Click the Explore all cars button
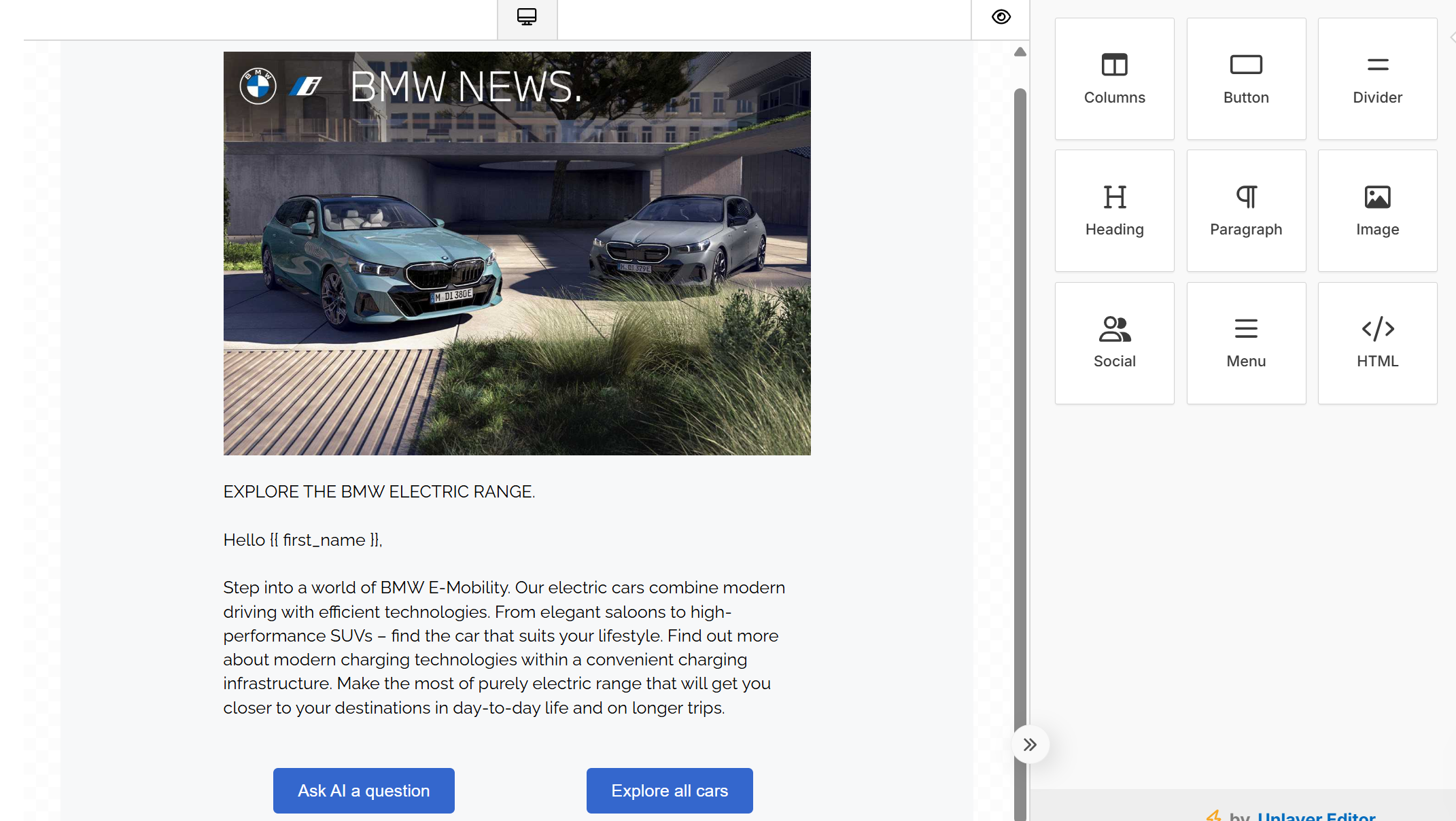Image resolution: width=1456 pixels, height=821 pixels. [669, 790]
